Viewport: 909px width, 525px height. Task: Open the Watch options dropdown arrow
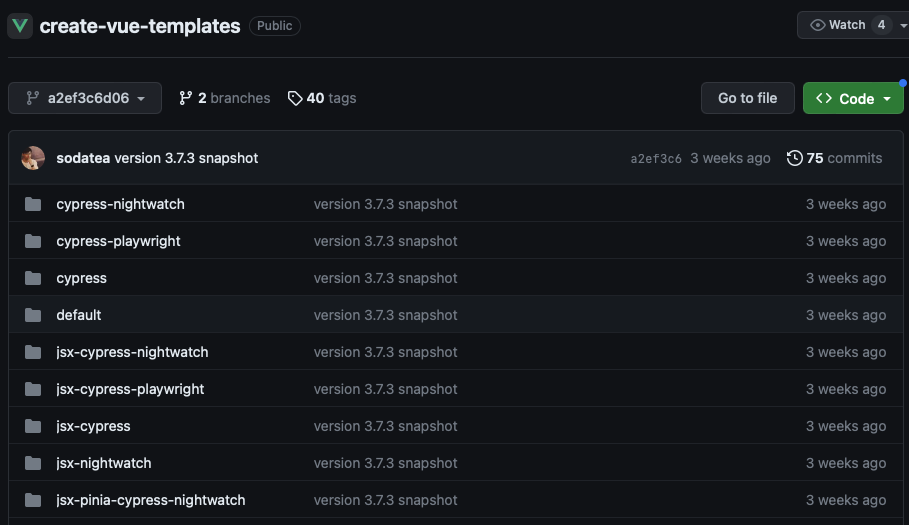click(x=903, y=25)
